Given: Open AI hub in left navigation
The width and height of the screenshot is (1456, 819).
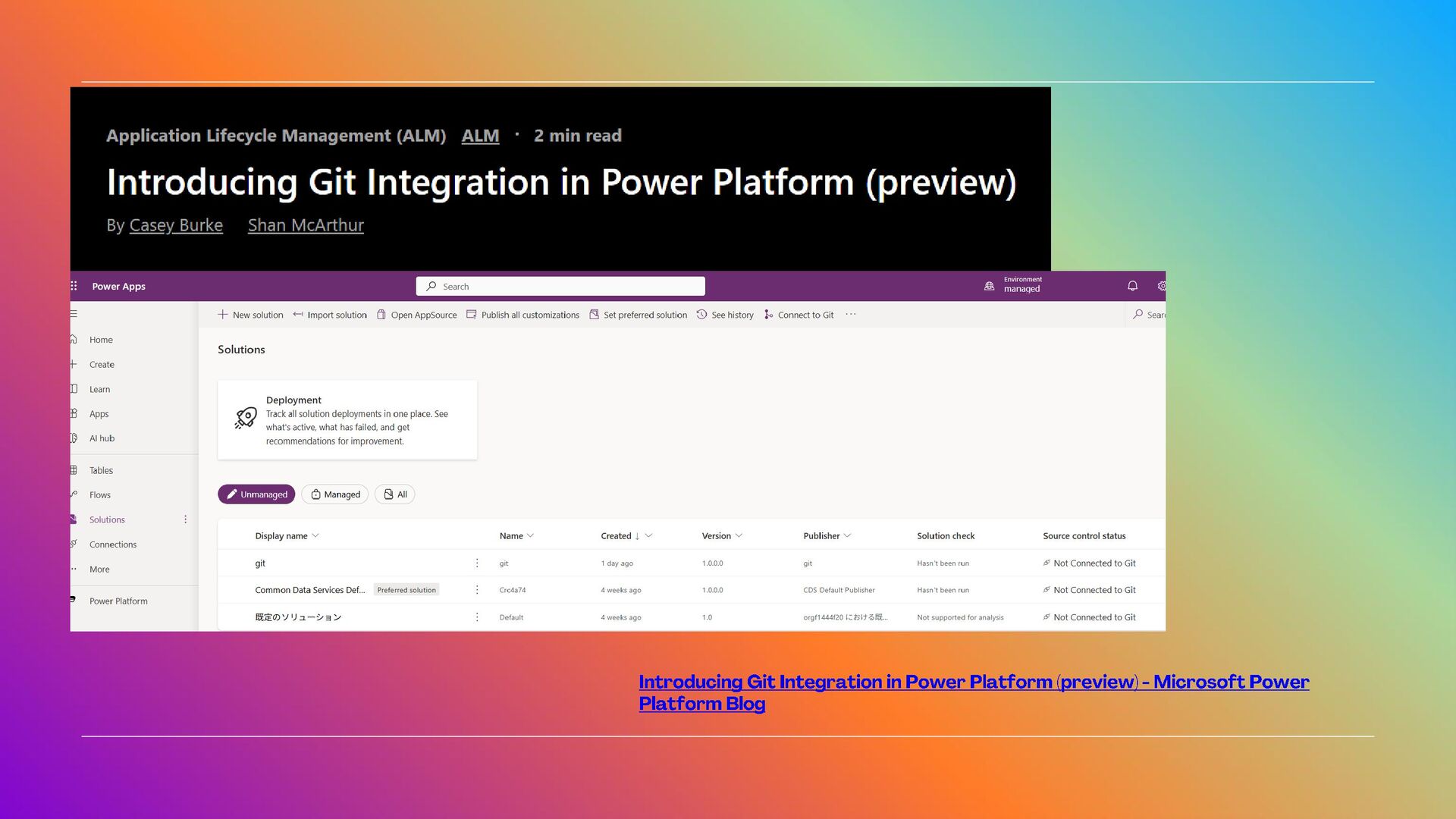Looking at the screenshot, I should click(x=102, y=438).
